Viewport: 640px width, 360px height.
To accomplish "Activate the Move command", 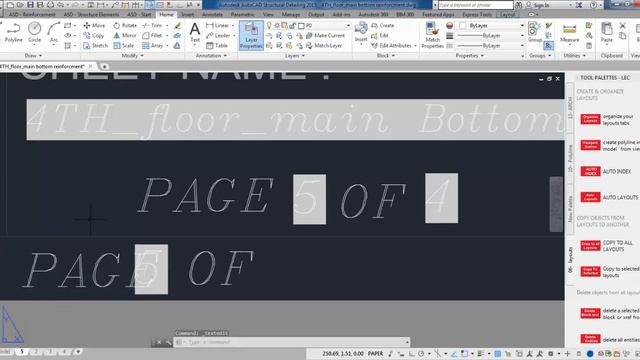I will (x=94, y=25).
